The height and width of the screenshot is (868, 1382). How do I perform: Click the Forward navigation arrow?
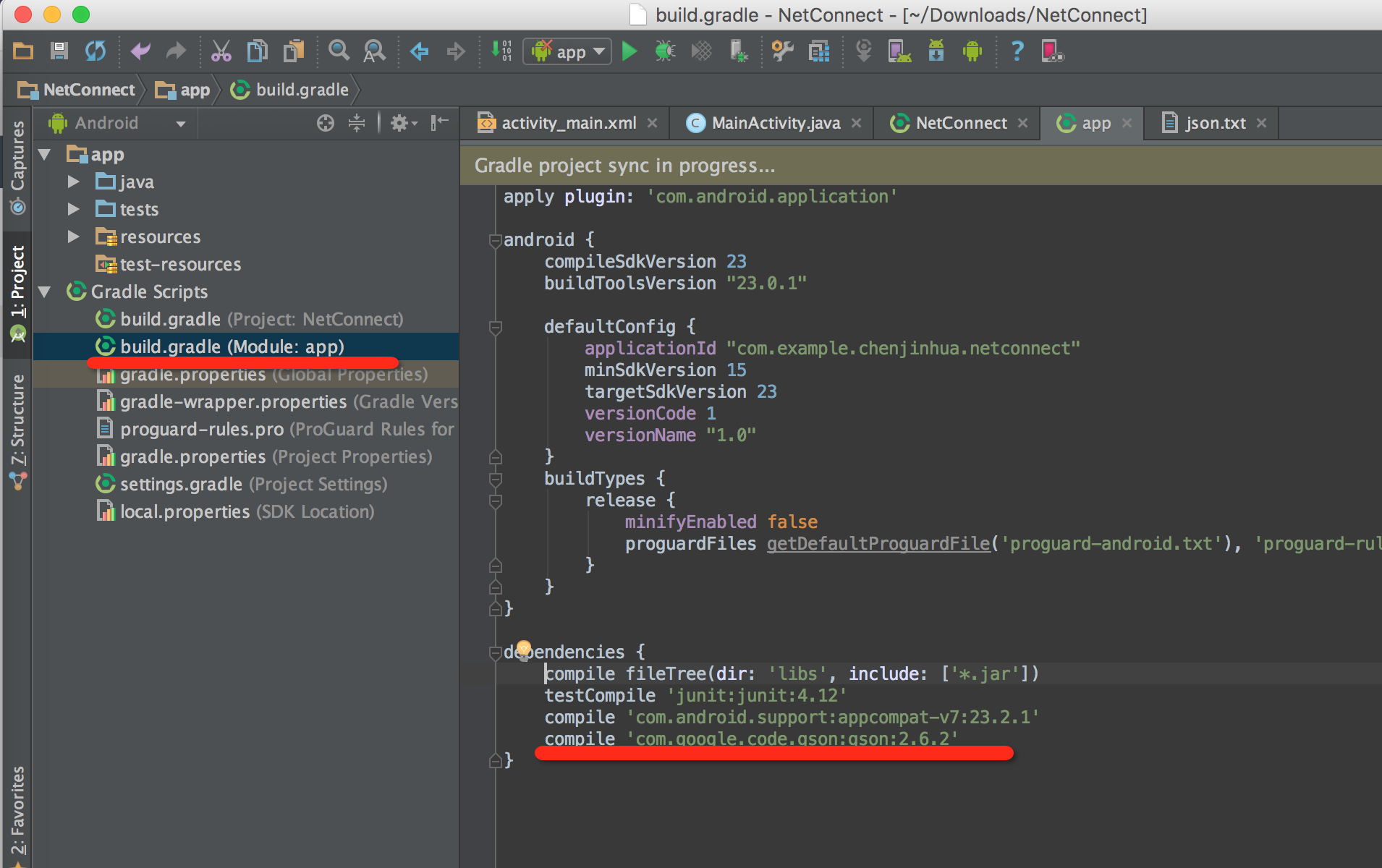pos(456,51)
